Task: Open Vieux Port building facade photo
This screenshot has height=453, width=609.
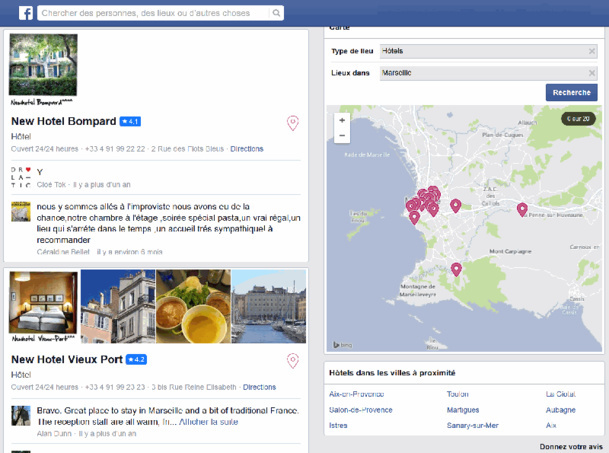Action: pos(118,307)
